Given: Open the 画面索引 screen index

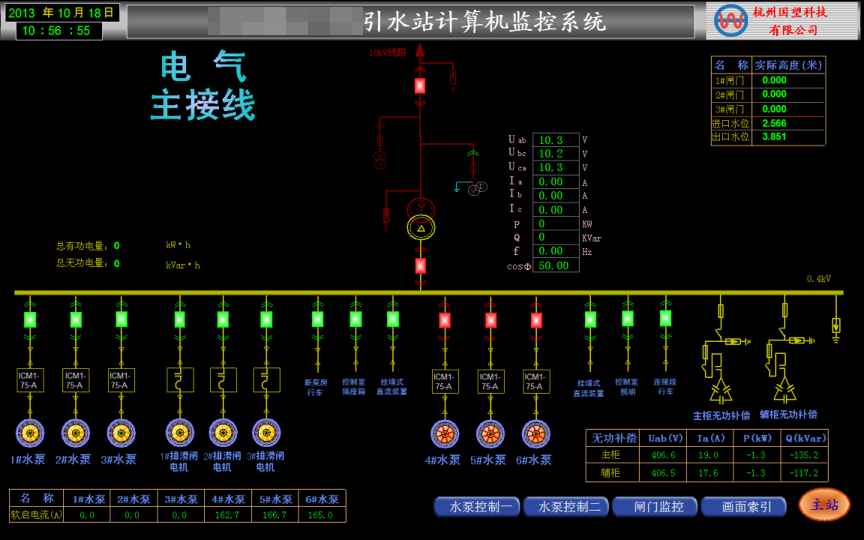Looking at the screenshot, I should 743,507.
